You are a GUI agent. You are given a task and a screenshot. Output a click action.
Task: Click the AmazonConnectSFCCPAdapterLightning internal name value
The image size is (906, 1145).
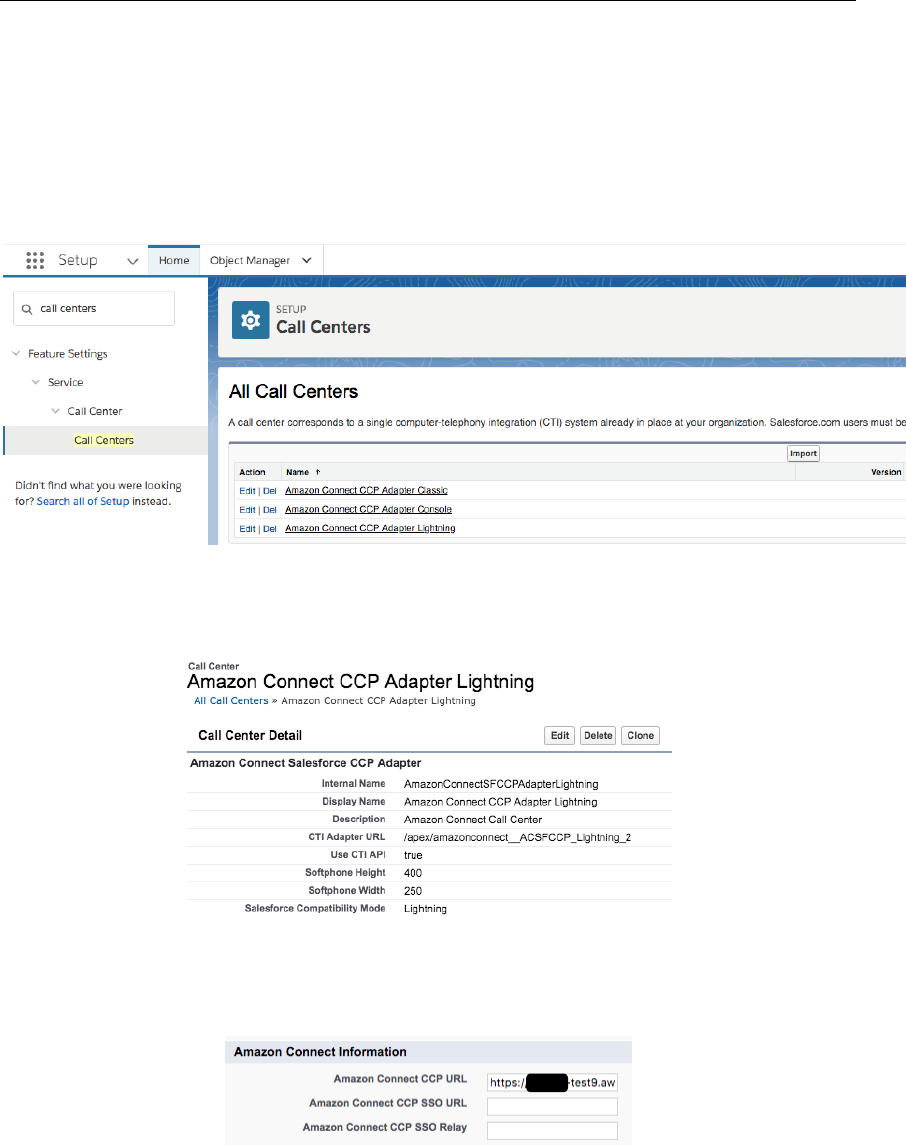click(x=501, y=784)
